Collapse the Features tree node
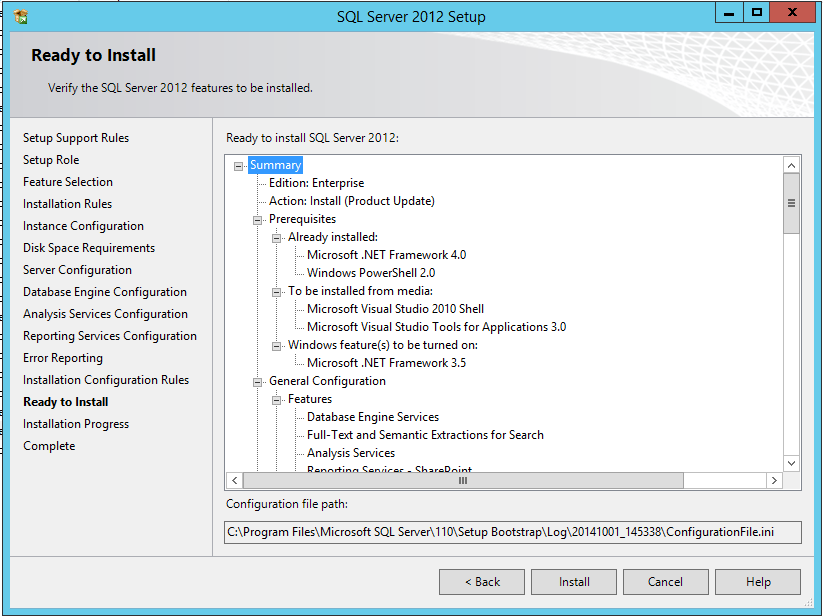Image resolution: width=823 pixels, height=616 pixels. pos(277,400)
